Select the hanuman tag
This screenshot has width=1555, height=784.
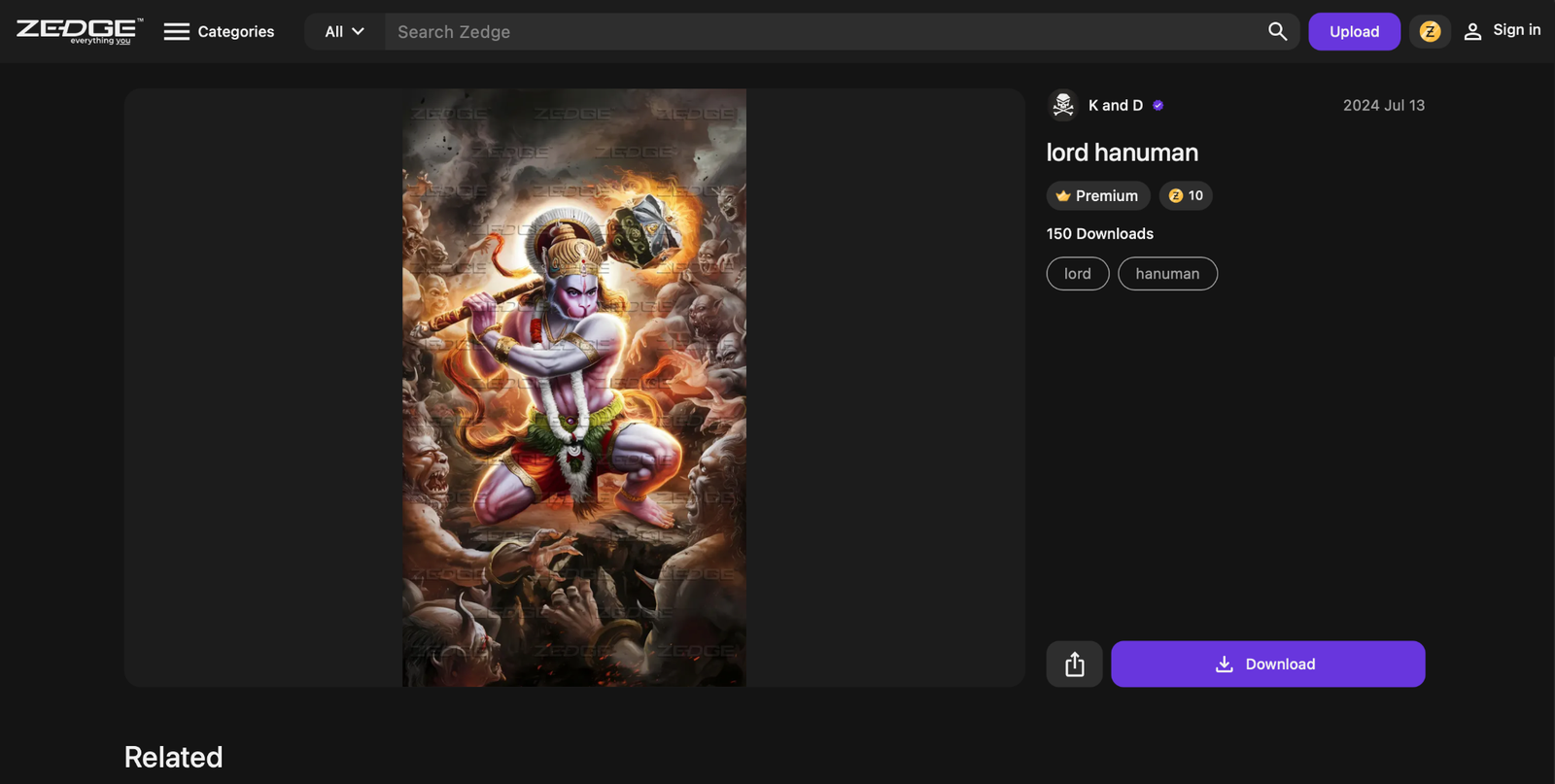pyautogui.click(x=1167, y=274)
